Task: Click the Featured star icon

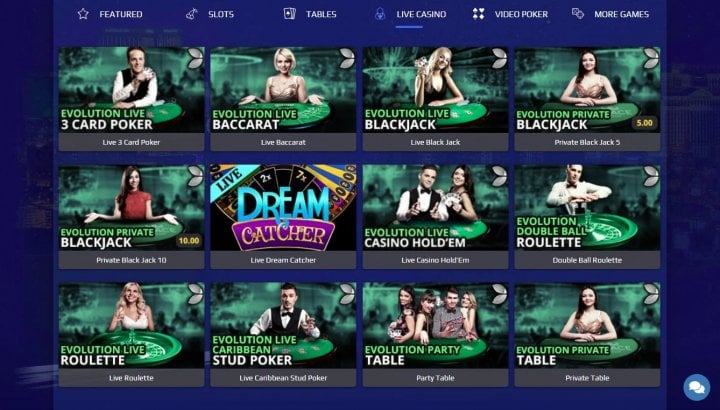Action: (83, 14)
